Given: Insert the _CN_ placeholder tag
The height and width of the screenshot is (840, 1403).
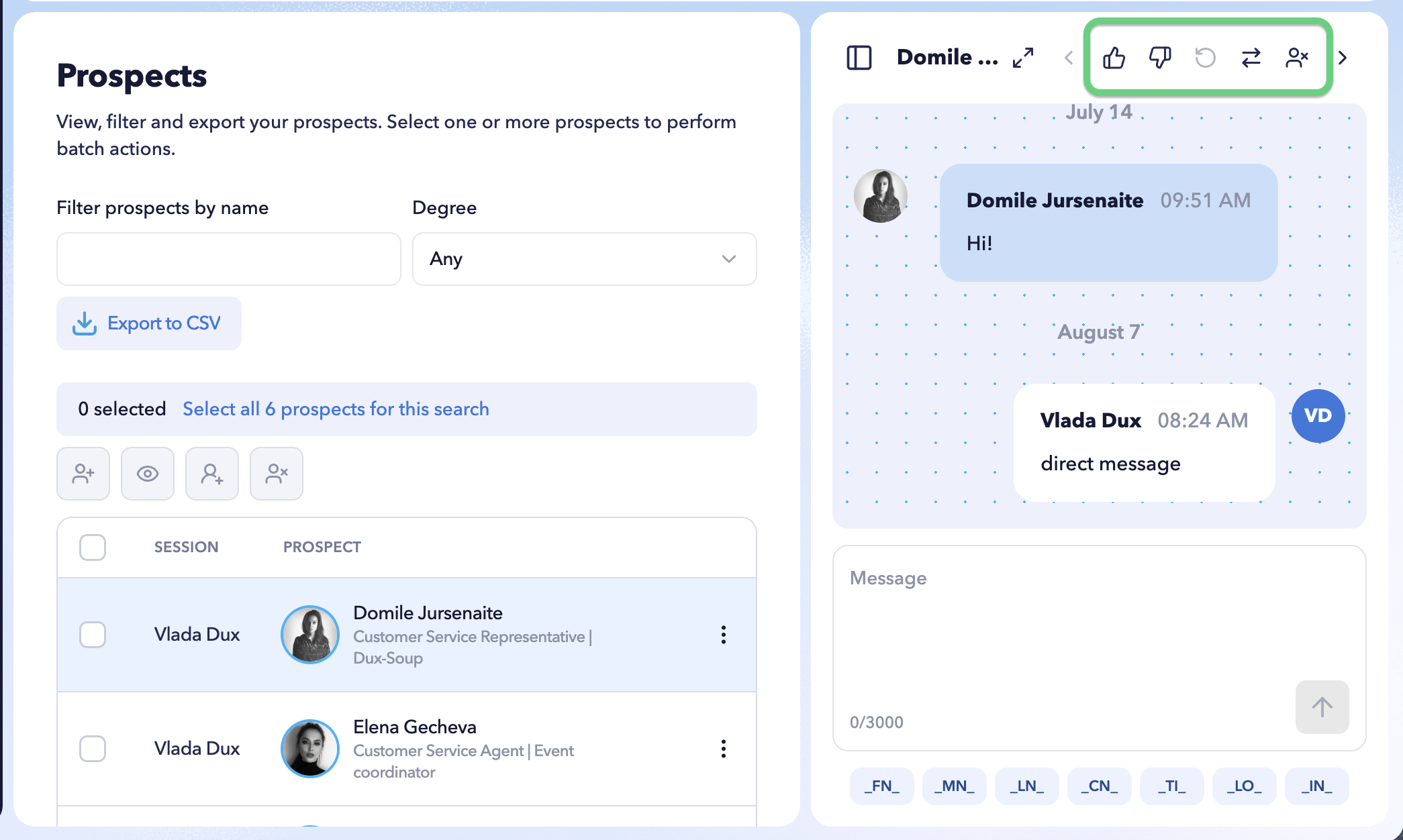Looking at the screenshot, I should (x=1100, y=786).
